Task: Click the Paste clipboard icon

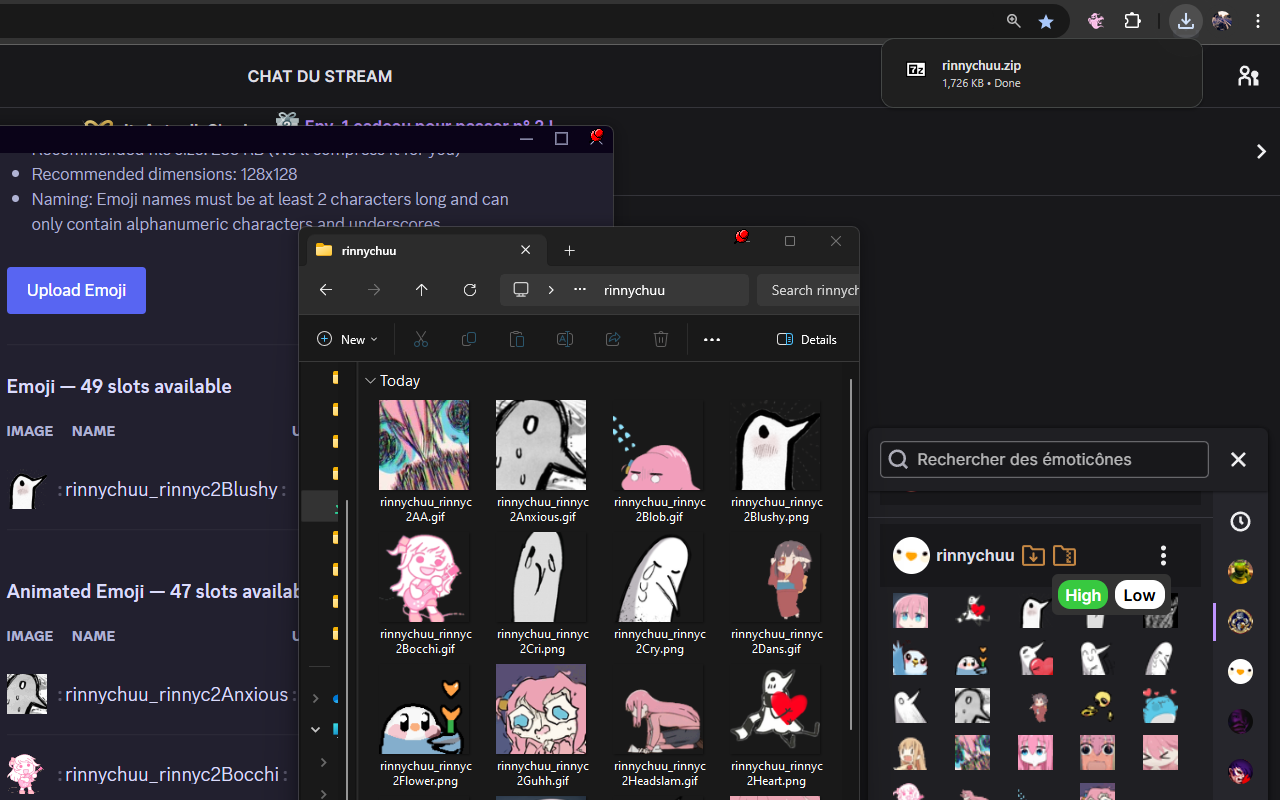Action: pos(517,339)
